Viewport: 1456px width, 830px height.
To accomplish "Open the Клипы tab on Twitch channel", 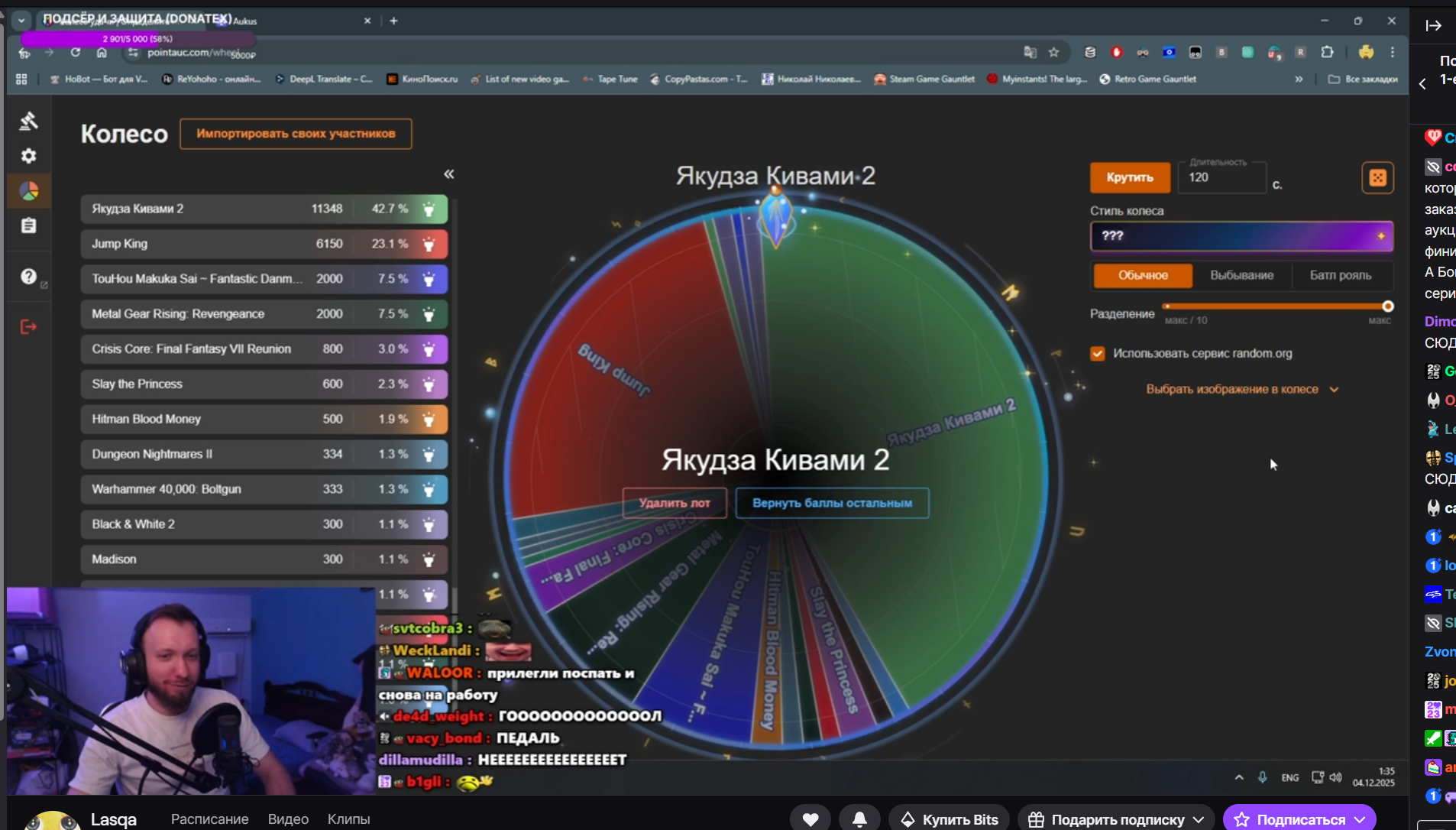I will click(x=348, y=819).
